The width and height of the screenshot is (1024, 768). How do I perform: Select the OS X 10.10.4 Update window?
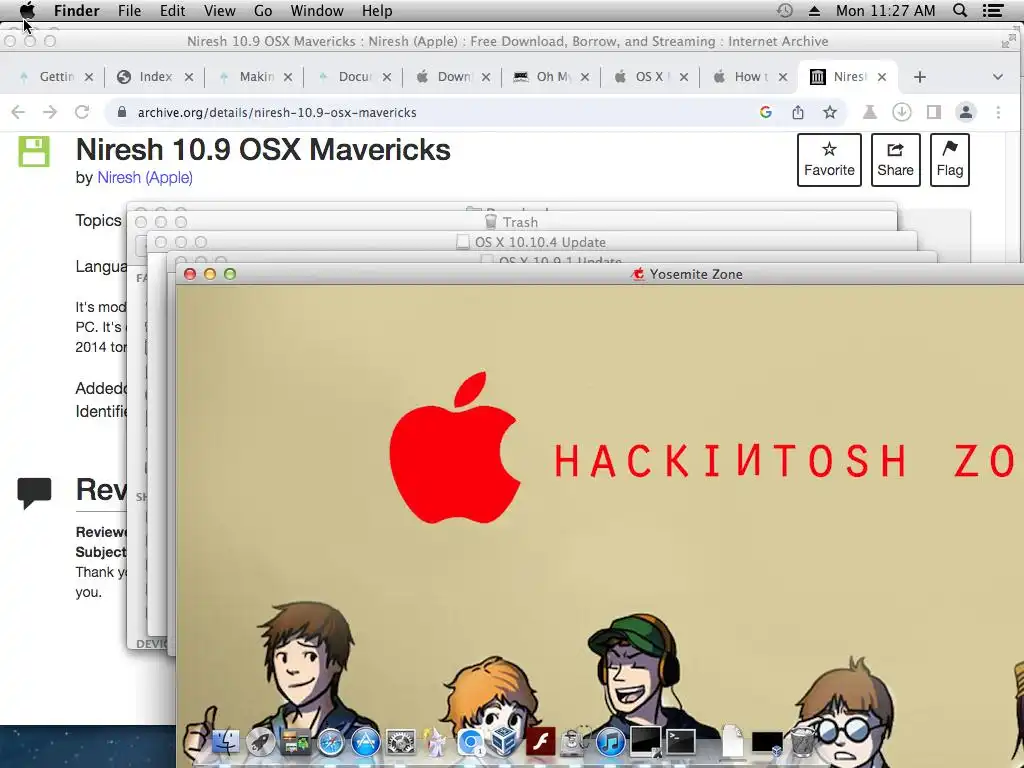click(532, 242)
